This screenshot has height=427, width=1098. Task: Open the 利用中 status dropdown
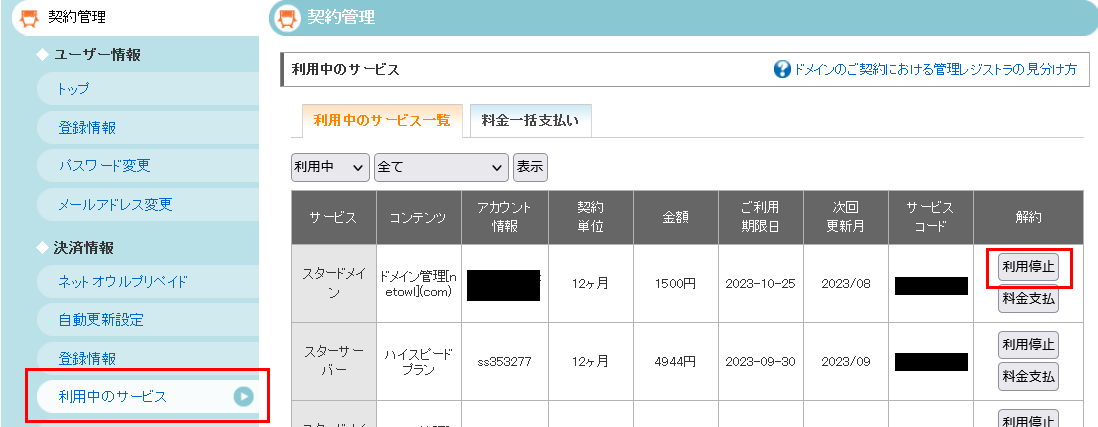pyautogui.click(x=329, y=167)
